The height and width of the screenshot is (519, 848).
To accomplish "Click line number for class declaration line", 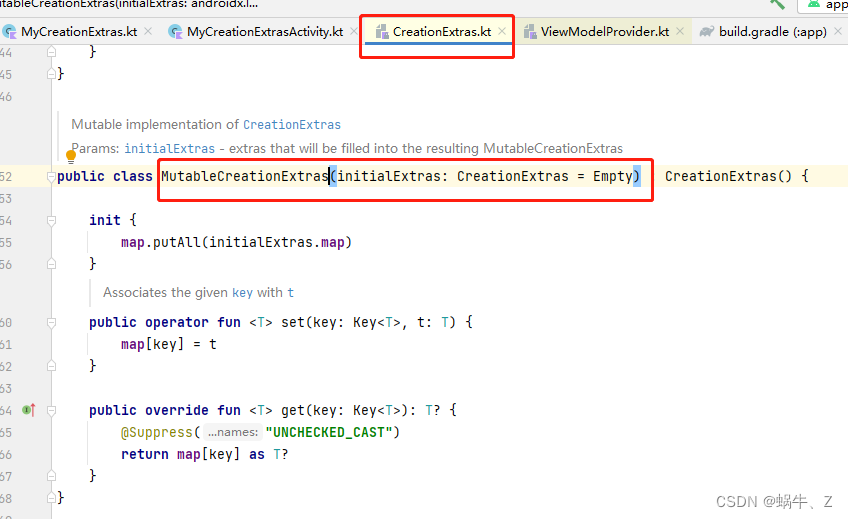I will pos(6,177).
